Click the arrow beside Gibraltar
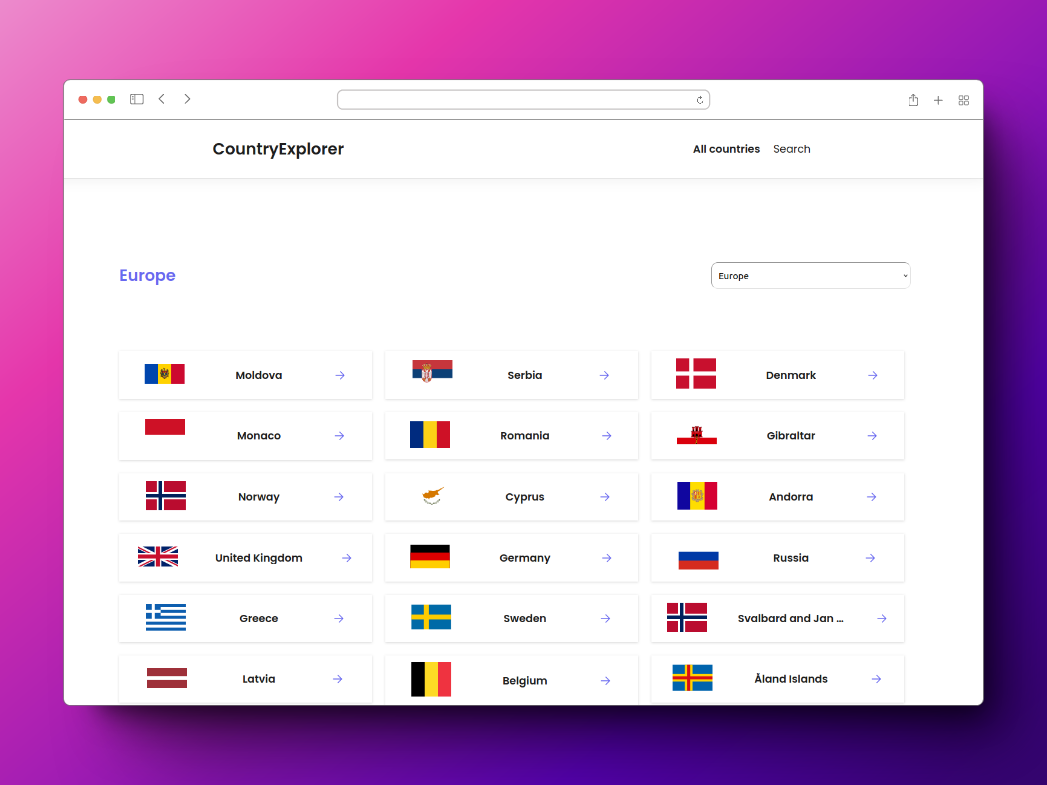Viewport: 1047px width, 785px height. pyautogui.click(x=872, y=436)
